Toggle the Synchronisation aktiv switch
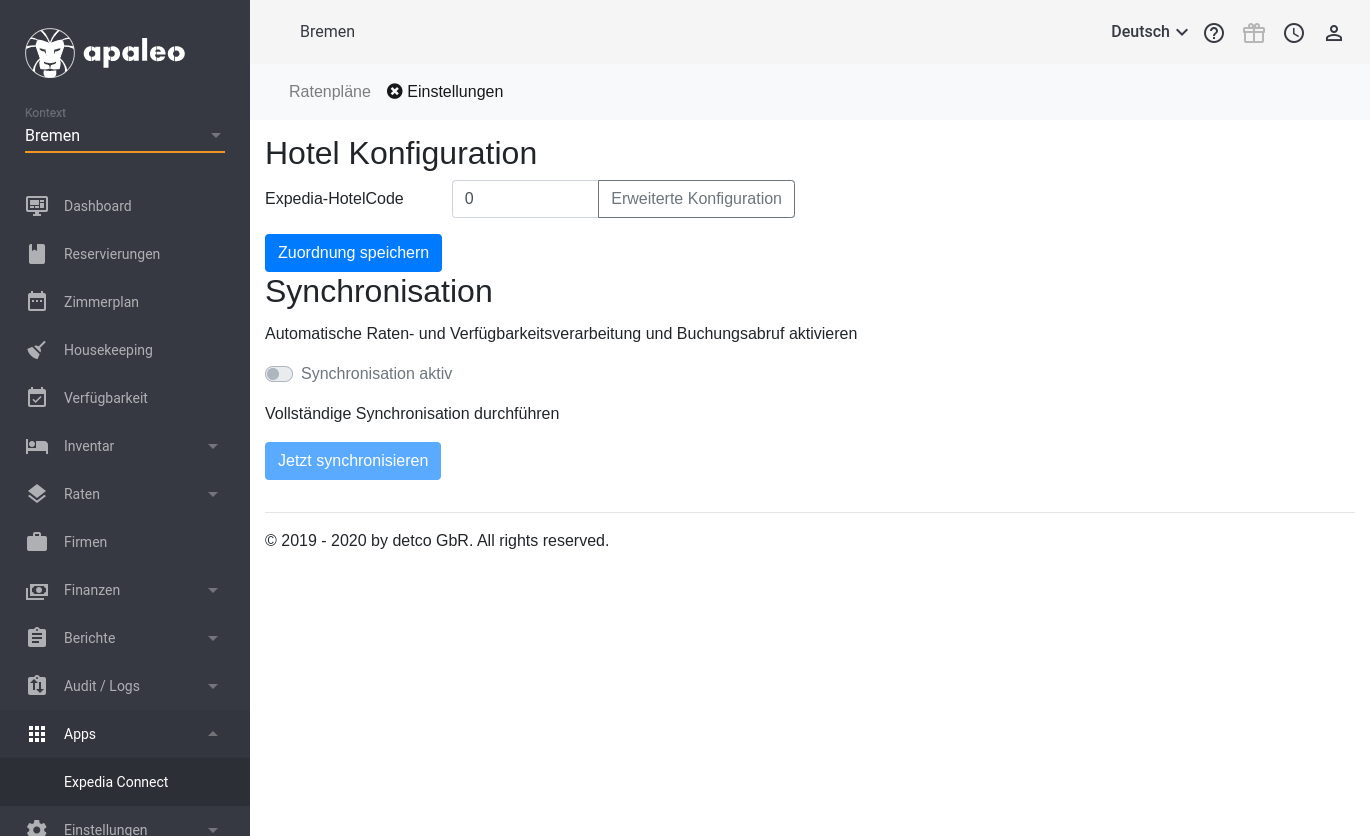Image resolution: width=1370 pixels, height=836 pixels. 279,374
